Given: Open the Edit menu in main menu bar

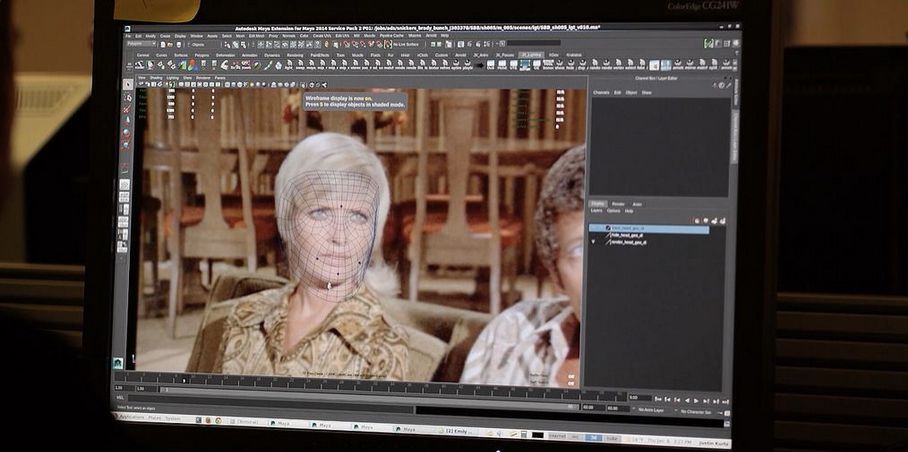Looking at the screenshot, I should [138, 36].
